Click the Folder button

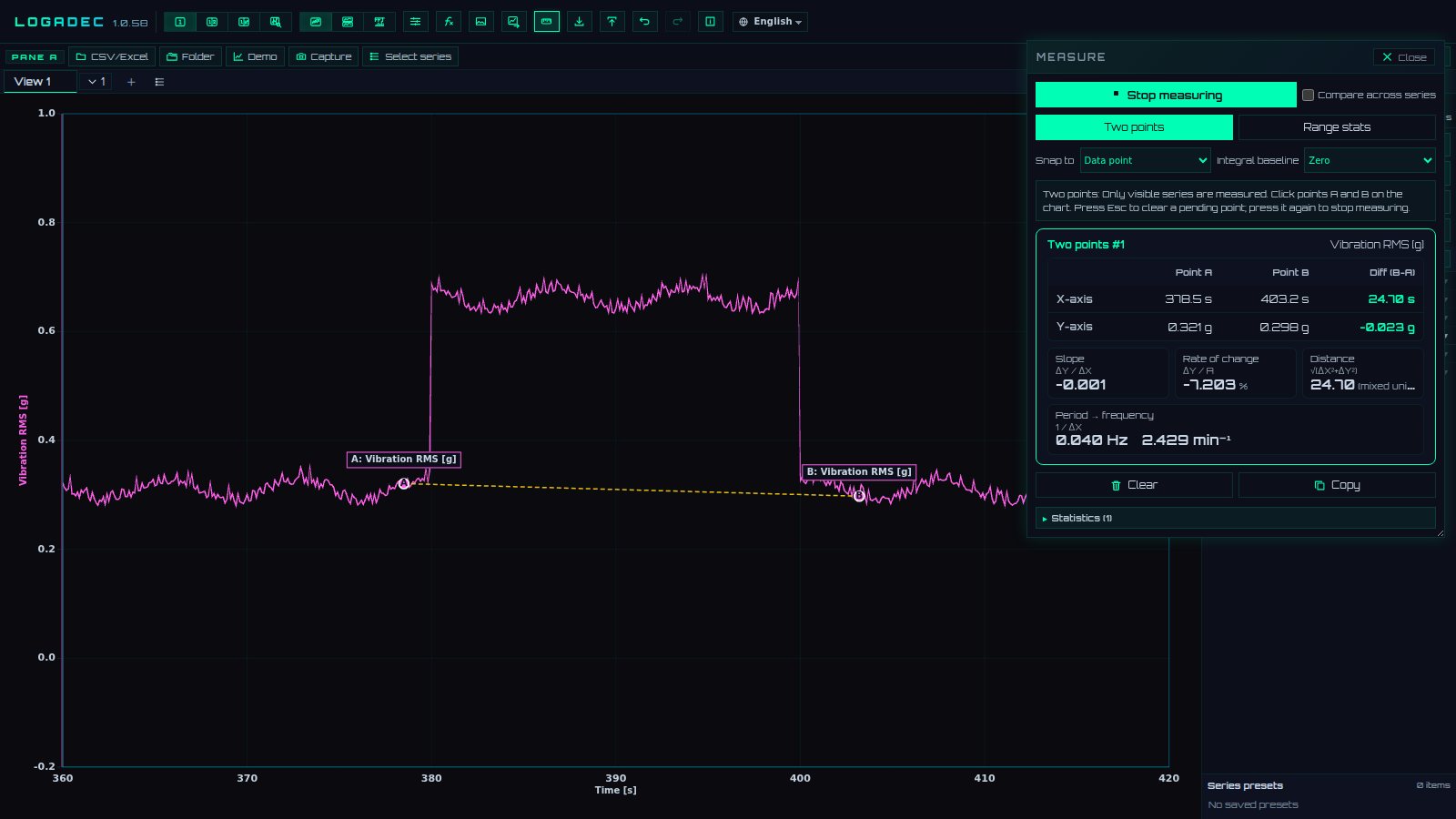[x=190, y=56]
